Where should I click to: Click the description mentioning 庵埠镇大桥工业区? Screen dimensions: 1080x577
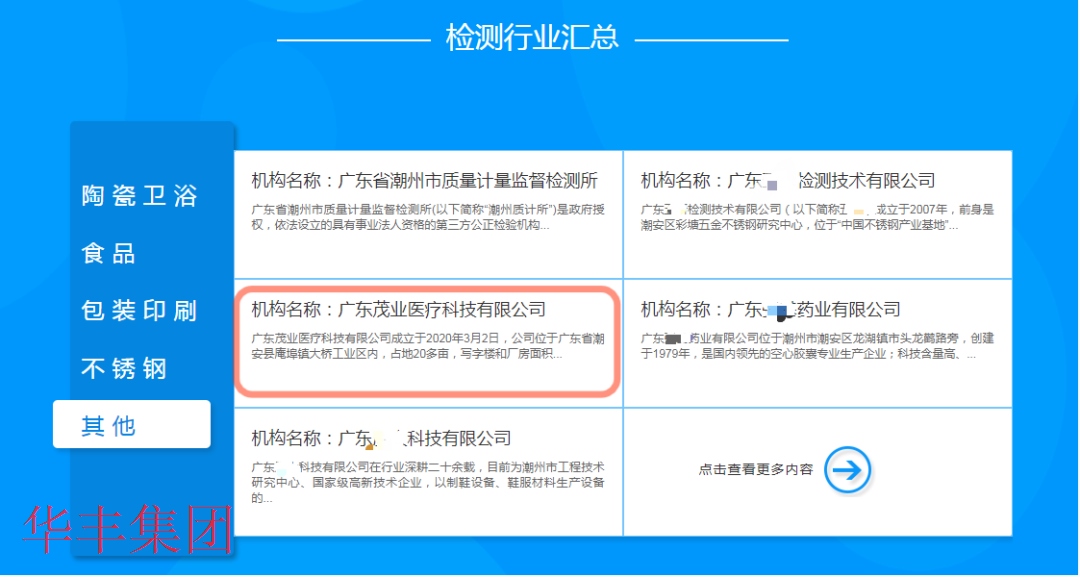[428, 347]
